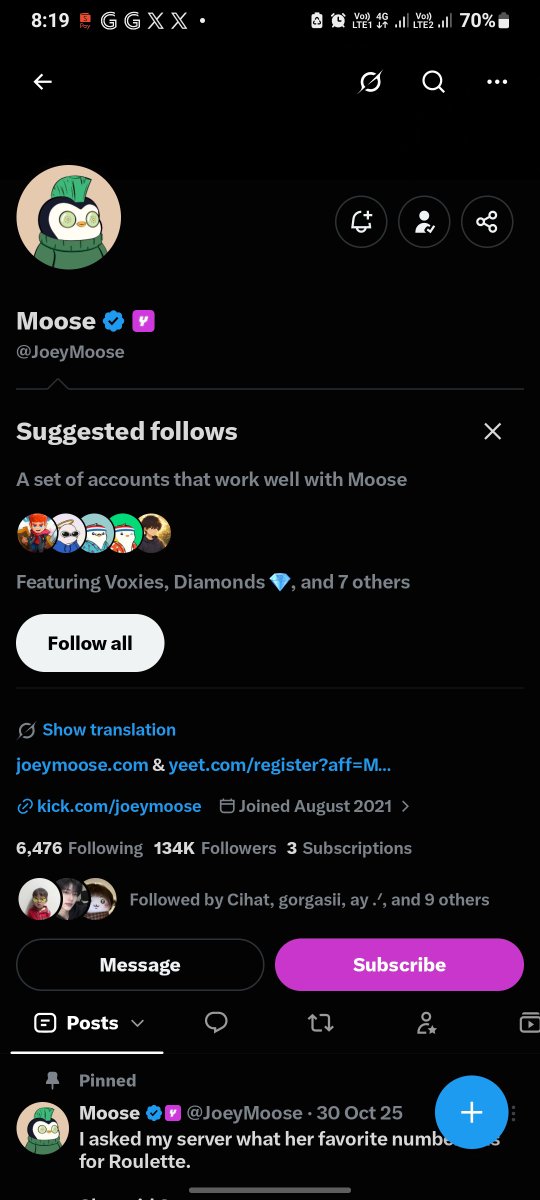Click the Follow all button
Viewport: 540px width, 1200px height.
click(x=90, y=643)
